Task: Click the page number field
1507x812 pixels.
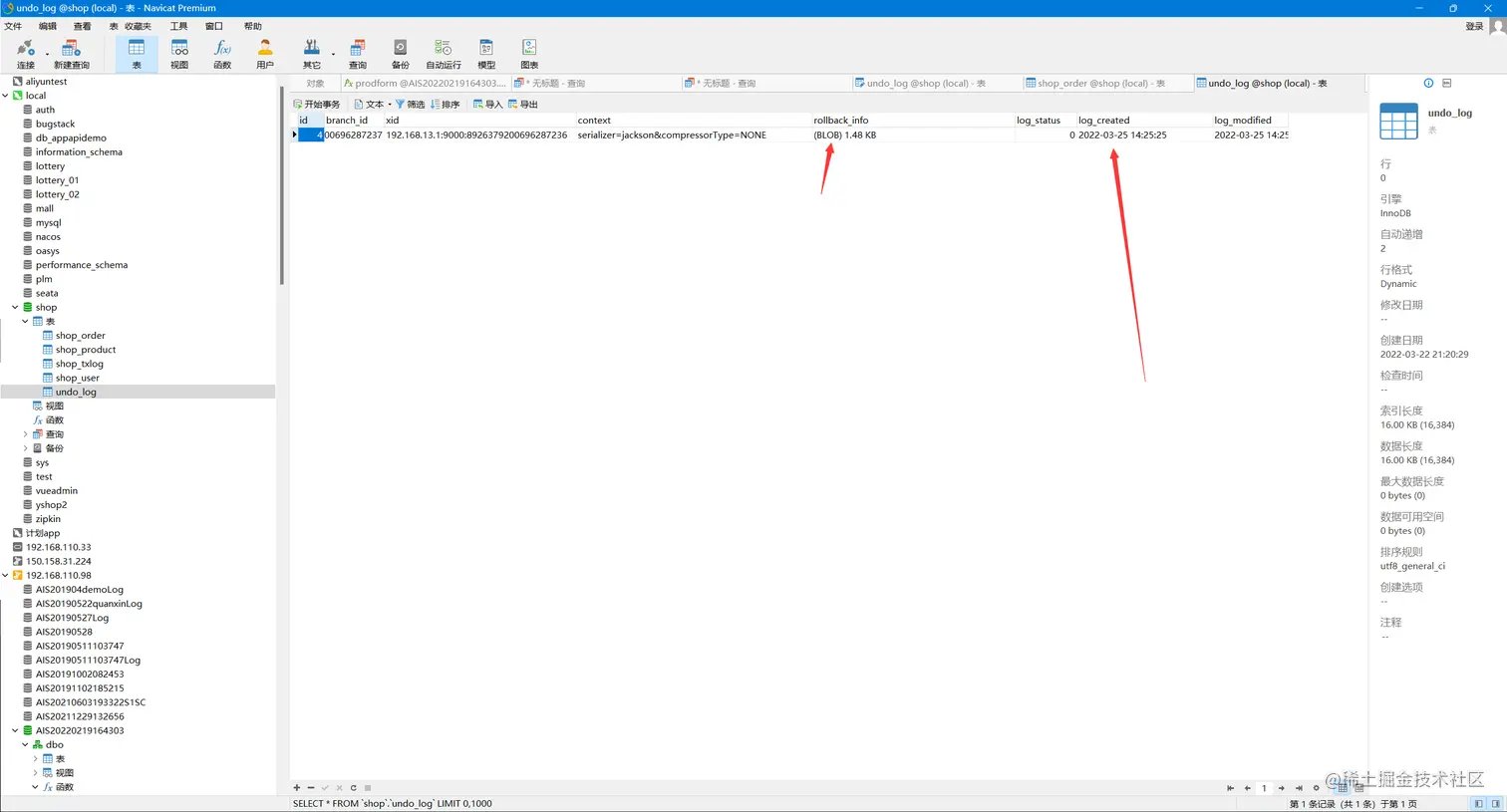Action: pos(1264,787)
